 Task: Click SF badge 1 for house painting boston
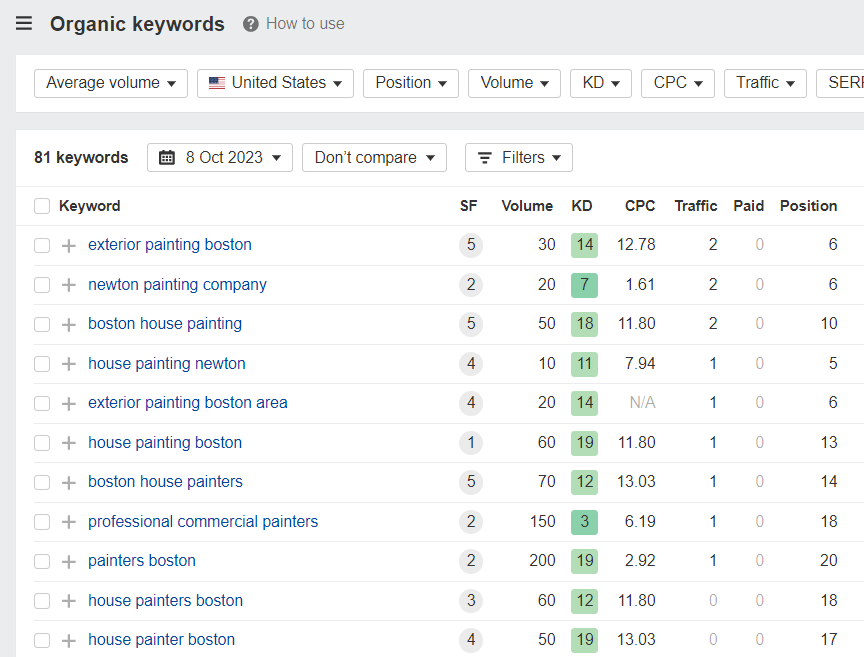pyautogui.click(x=471, y=443)
